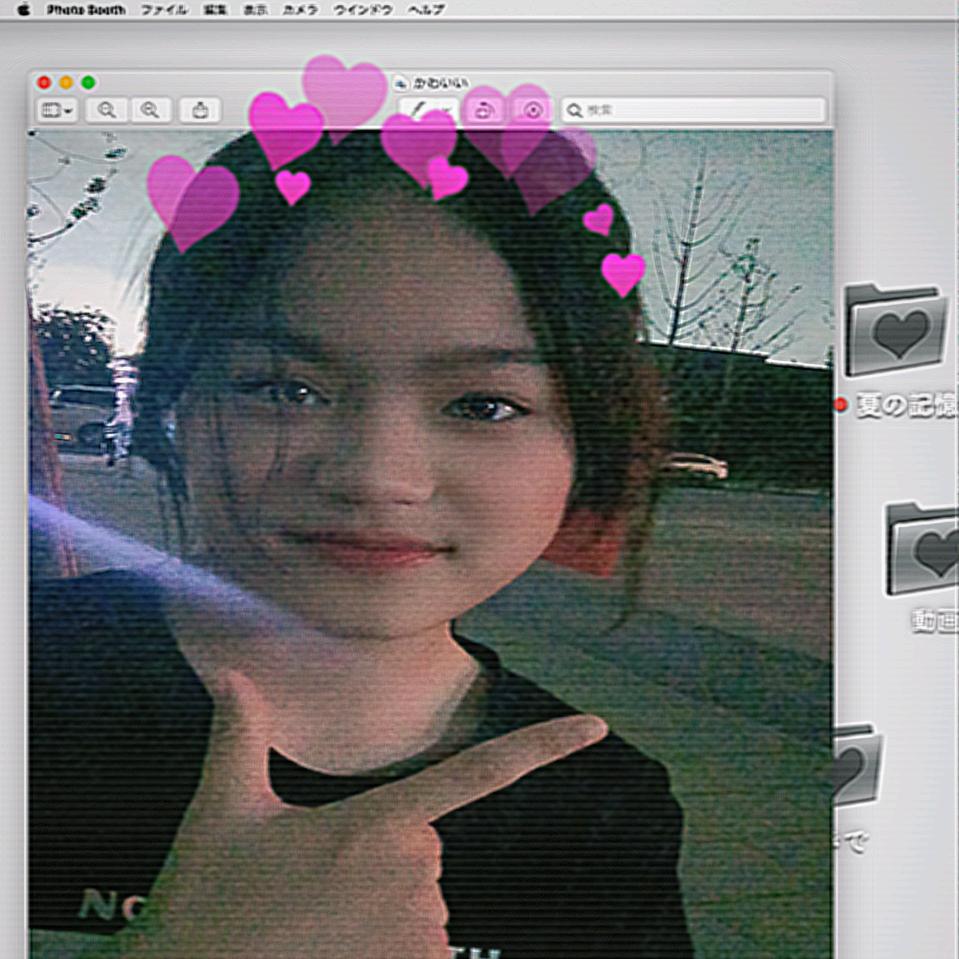Select the 夏の記憶 heart folder icon

pyautogui.click(x=896, y=330)
